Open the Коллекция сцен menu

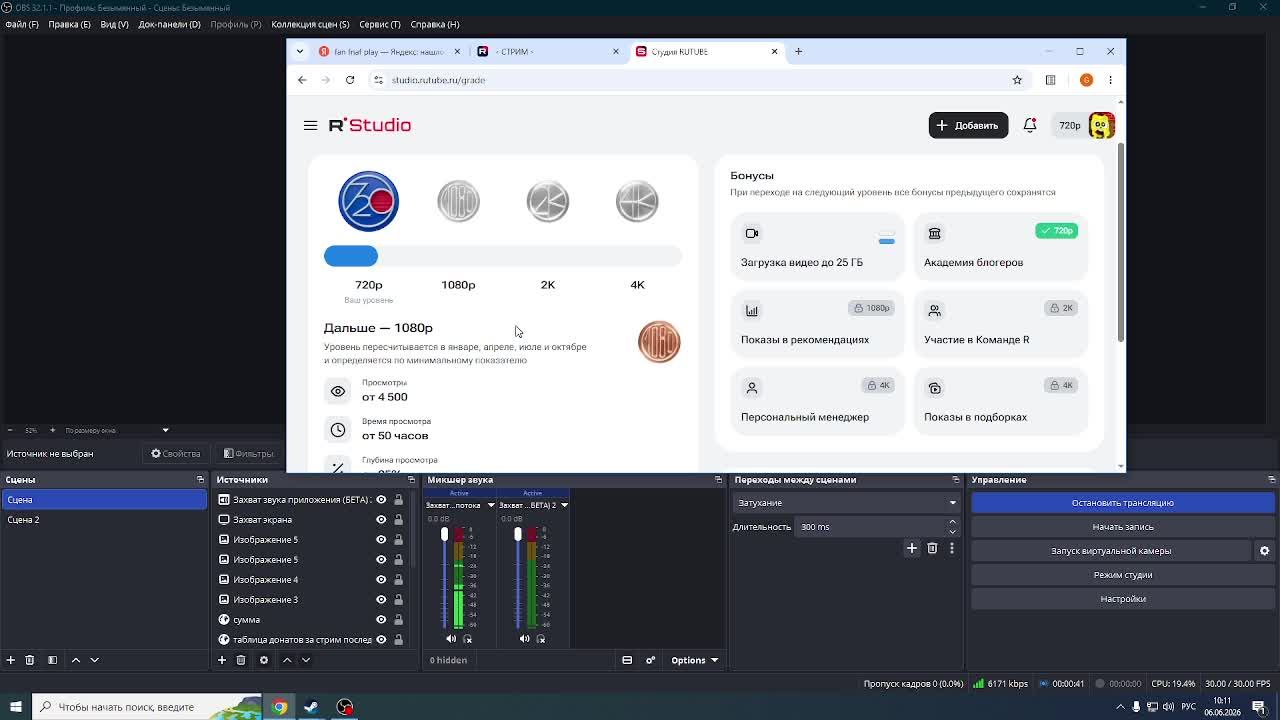(x=310, y=24)
